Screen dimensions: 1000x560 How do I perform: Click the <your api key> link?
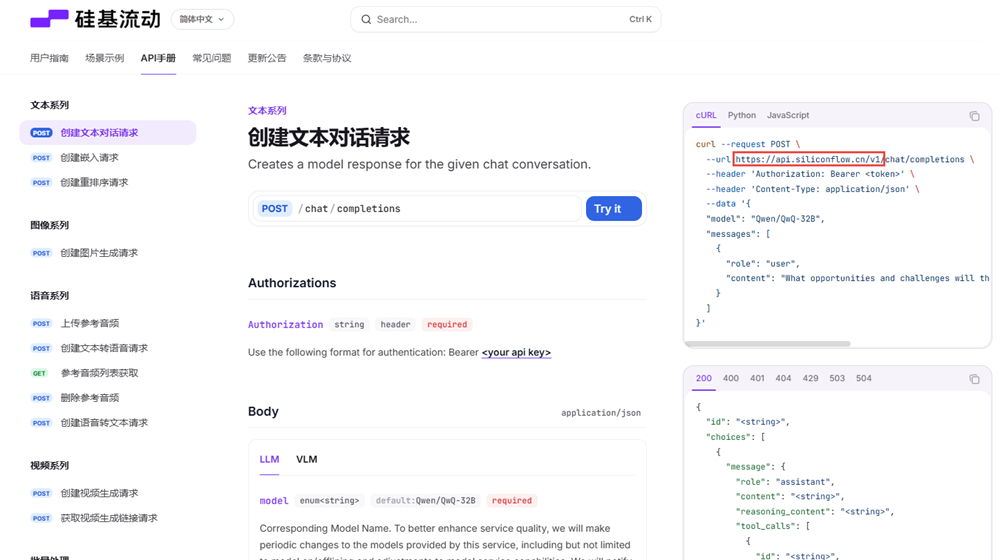point(516,352)
